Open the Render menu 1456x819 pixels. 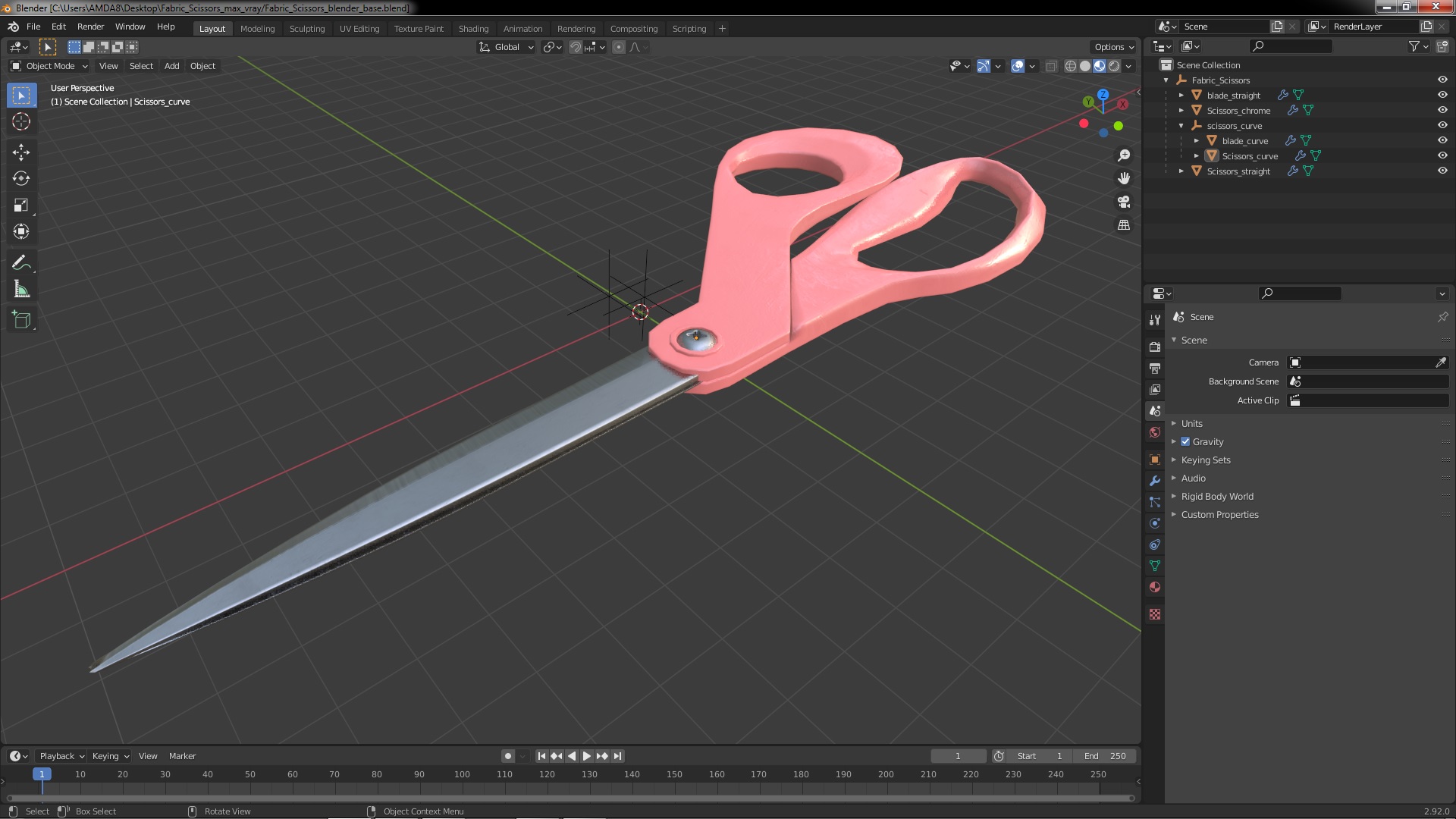90,27
